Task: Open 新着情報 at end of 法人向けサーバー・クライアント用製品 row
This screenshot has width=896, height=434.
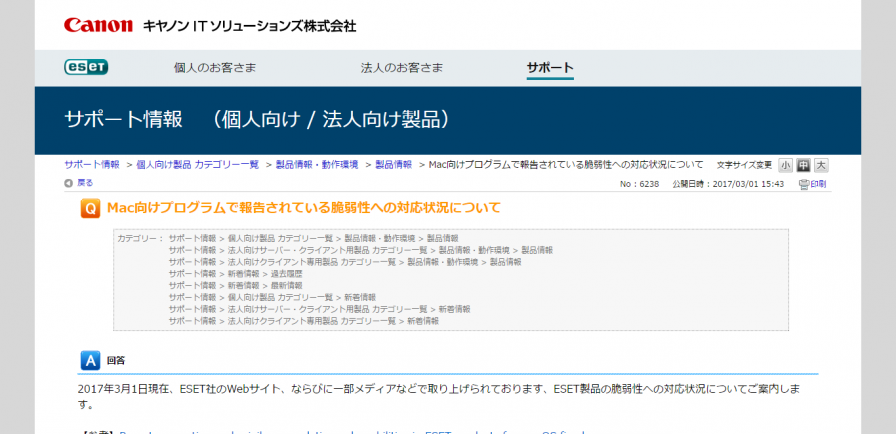Action: (x=454, y=310)
